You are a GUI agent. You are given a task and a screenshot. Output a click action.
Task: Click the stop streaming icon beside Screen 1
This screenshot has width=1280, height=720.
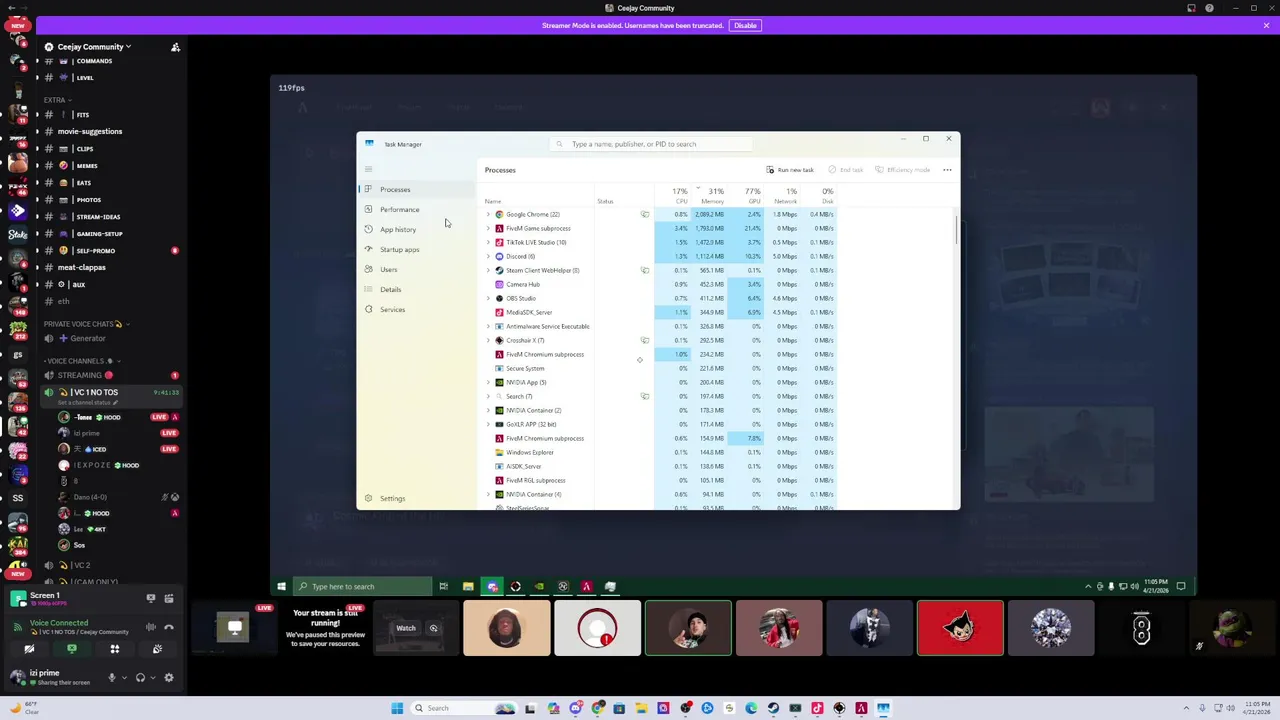pyautogui.click(x=151, y=599)
